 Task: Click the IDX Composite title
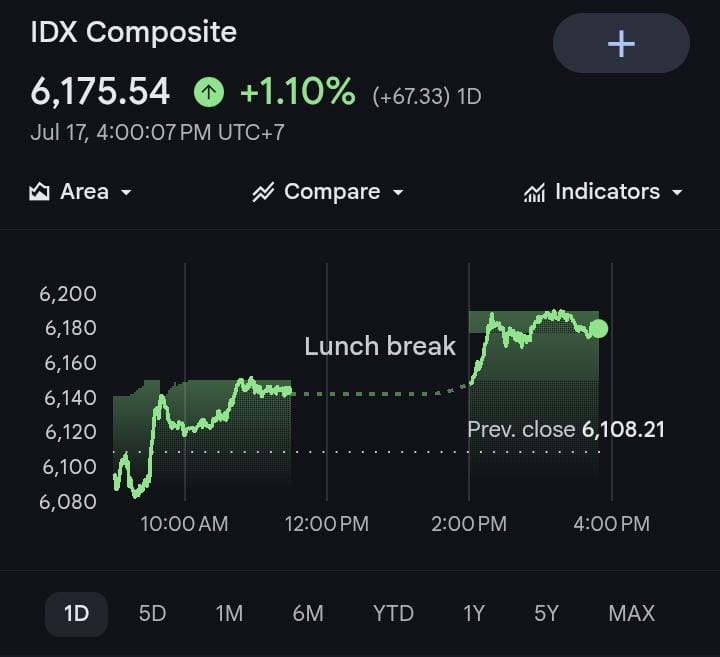tap(134, 32)
